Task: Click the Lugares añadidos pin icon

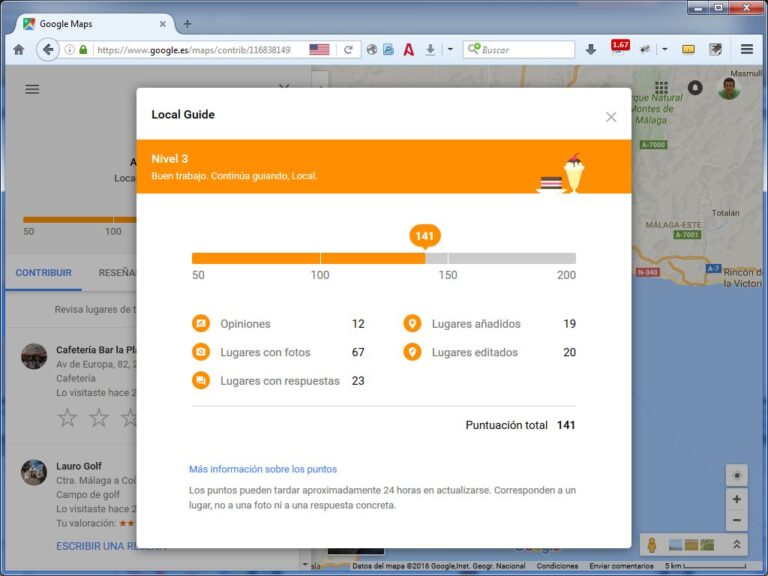Action: click(412, 323)
